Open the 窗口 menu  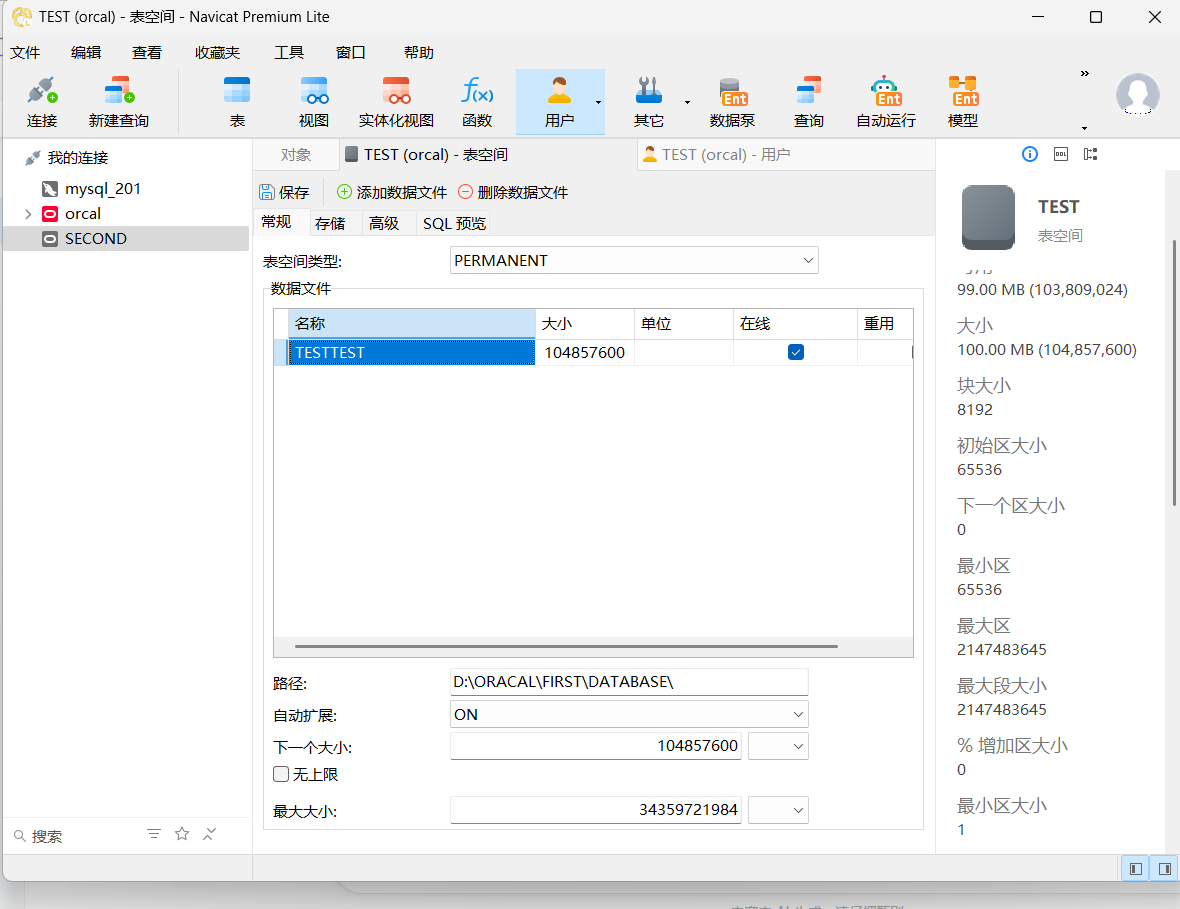point(351,53)
